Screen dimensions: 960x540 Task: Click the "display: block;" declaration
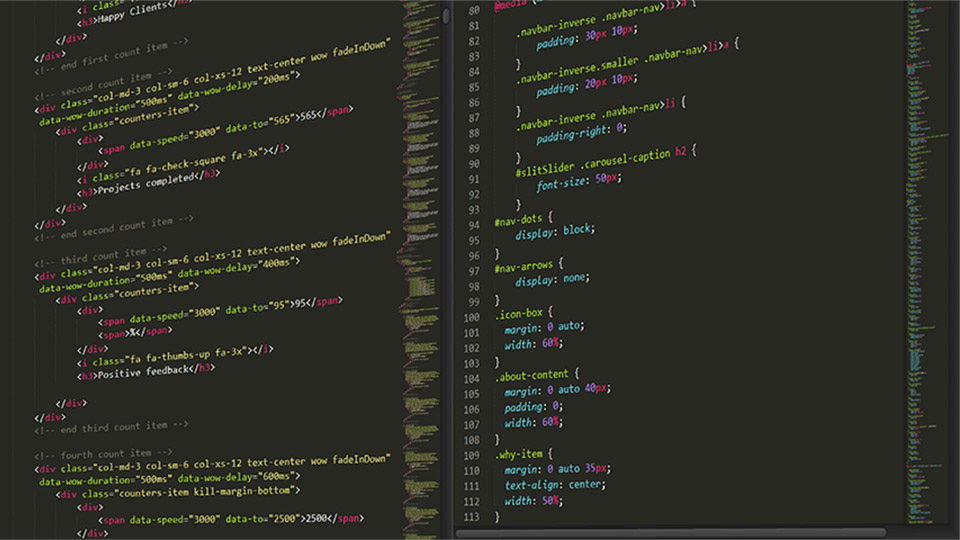coord(555,231)
